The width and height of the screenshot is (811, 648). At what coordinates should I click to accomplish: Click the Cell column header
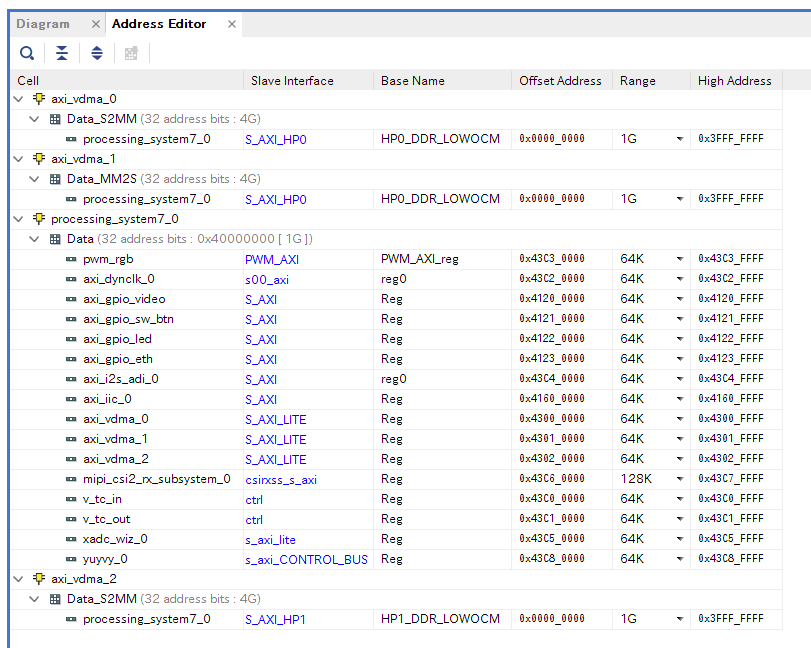[x=127, y=81]
